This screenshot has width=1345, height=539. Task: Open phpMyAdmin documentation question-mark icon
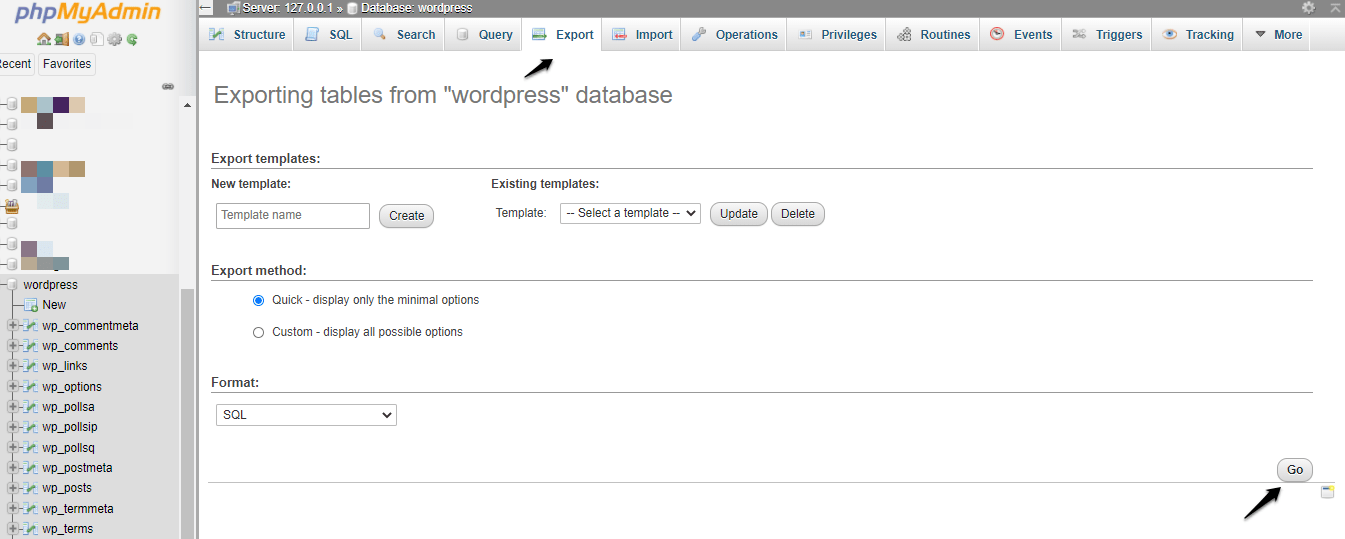pyautogui.click(x=79, y=39)
